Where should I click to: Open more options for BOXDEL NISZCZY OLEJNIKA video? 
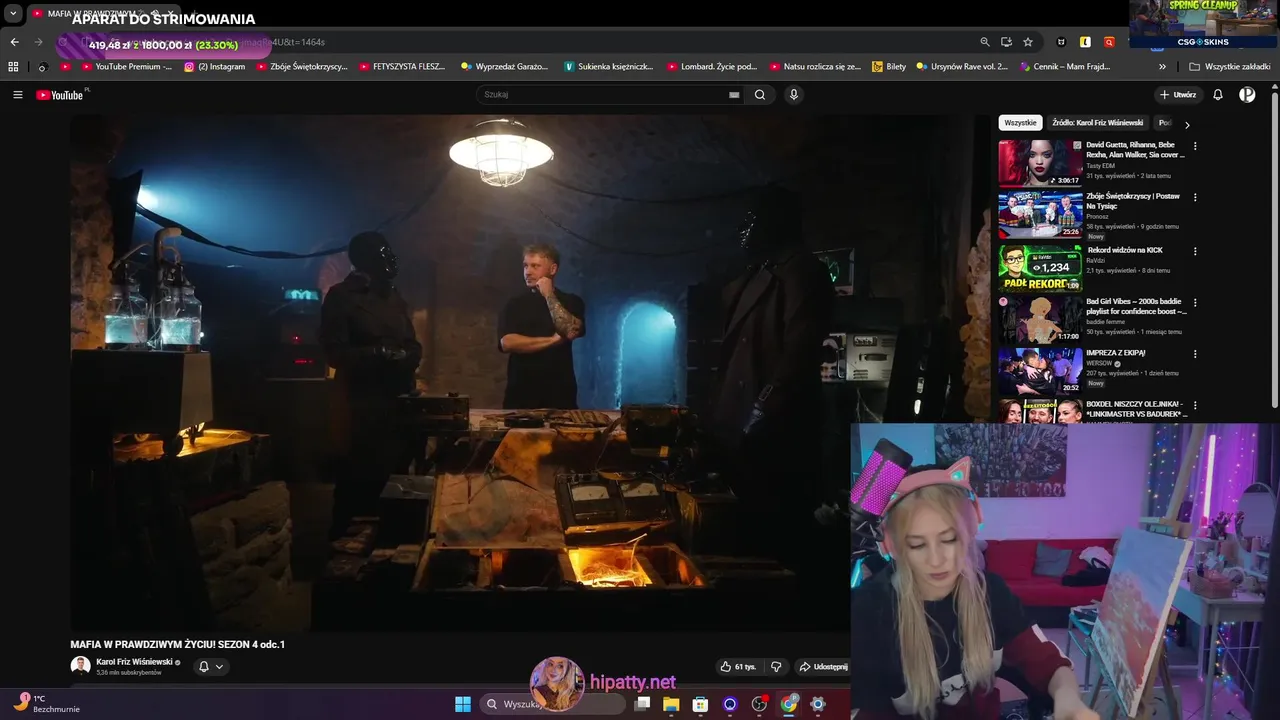tap(1195, 405)
